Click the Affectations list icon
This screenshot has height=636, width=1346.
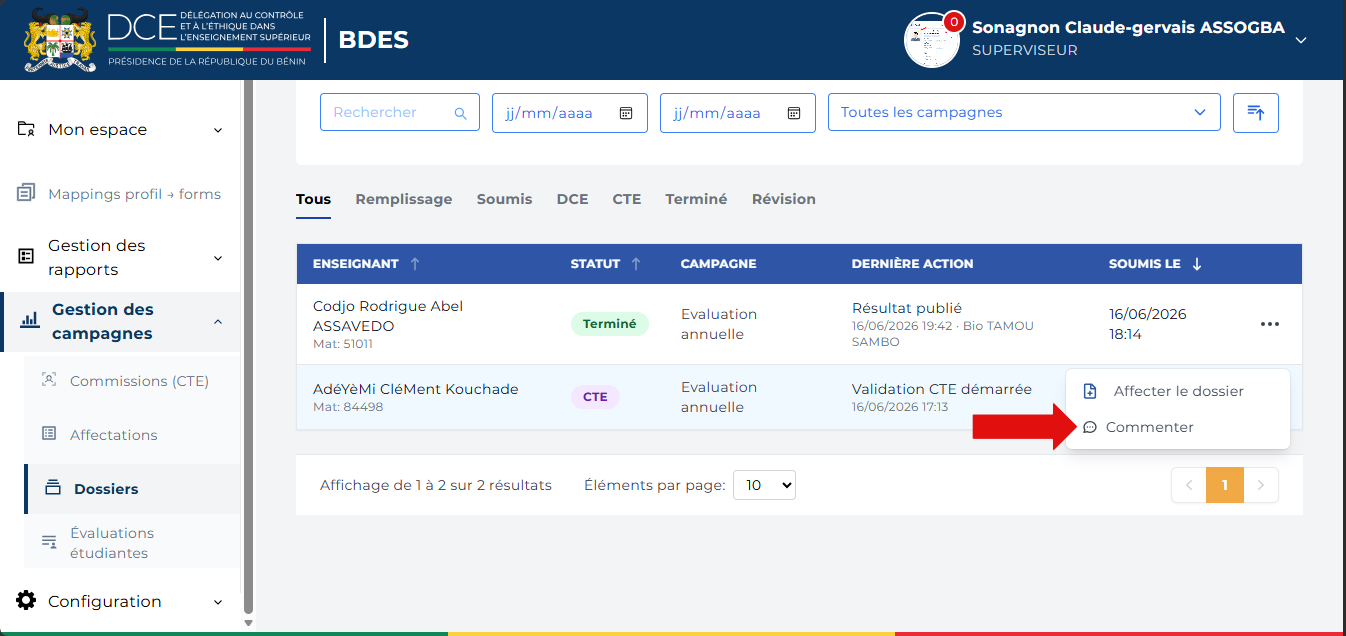[x=49, y=434]
